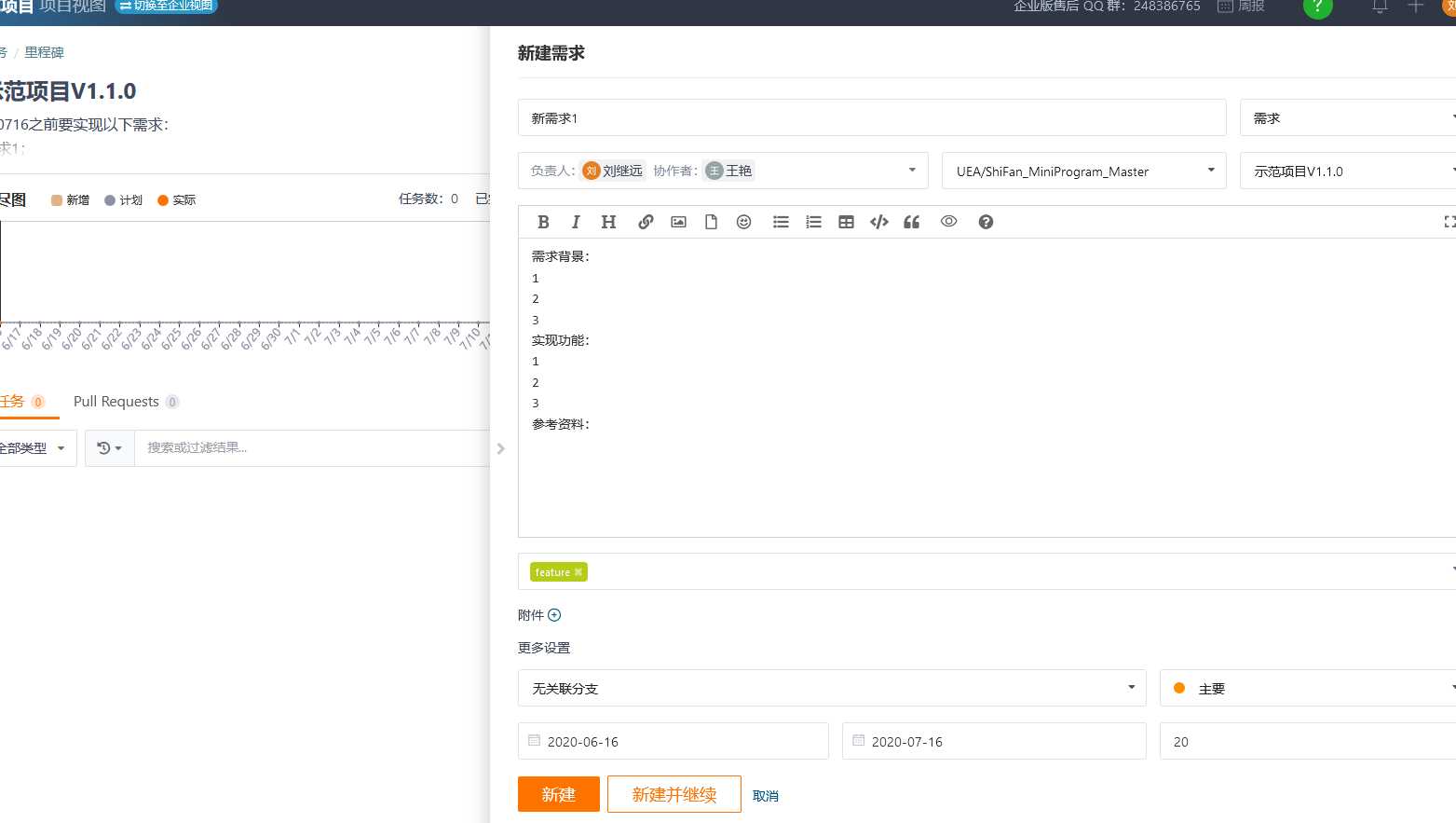The width and height of the screenshot is (1456, 823).
Task: Open repository UEA/ShiFan_MiniProgram_Master dropdown
Action: pyautogui.click(x=1084, y=171)
